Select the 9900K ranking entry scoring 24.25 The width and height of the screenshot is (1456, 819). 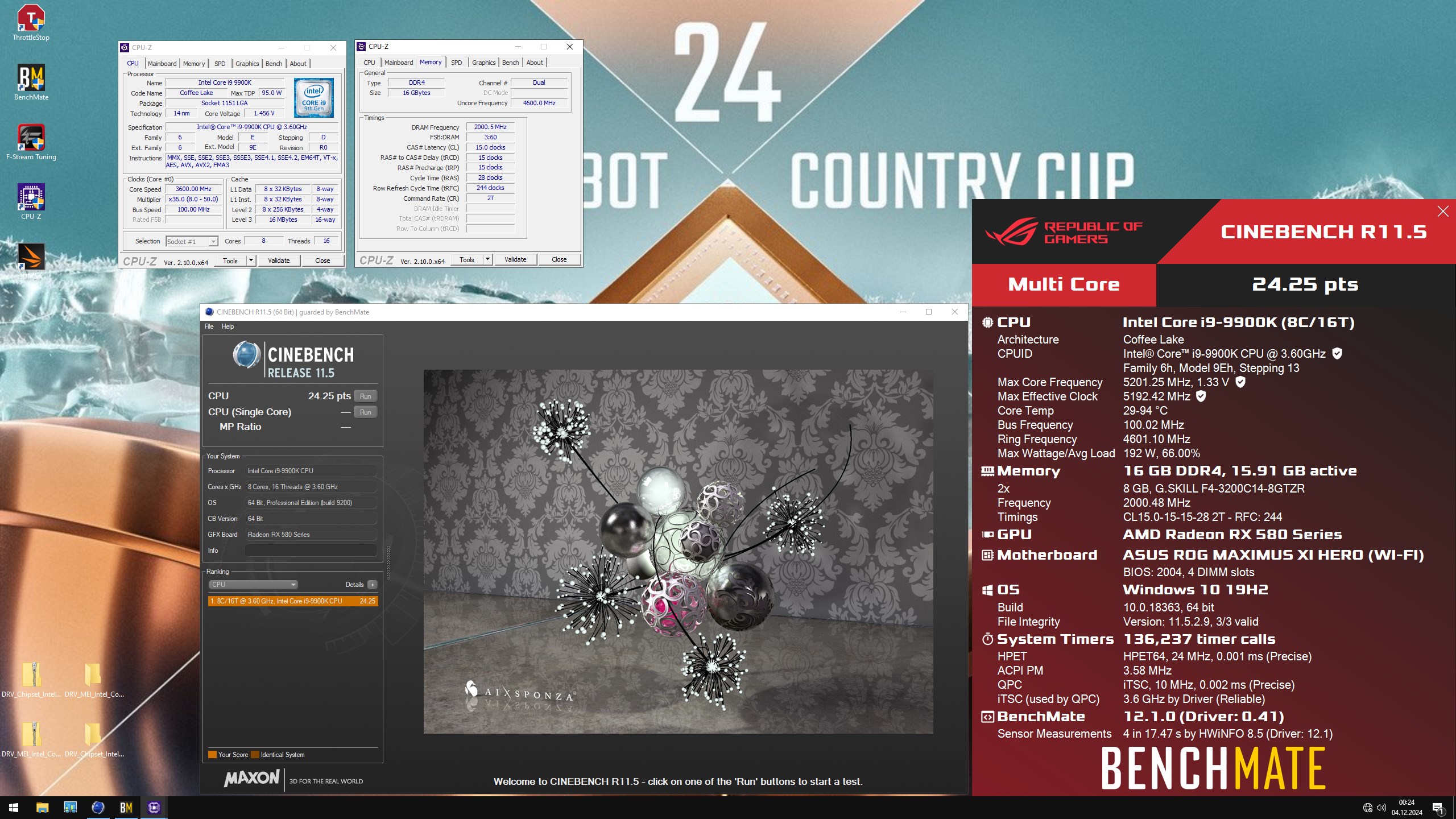click(x=293, y=601)
